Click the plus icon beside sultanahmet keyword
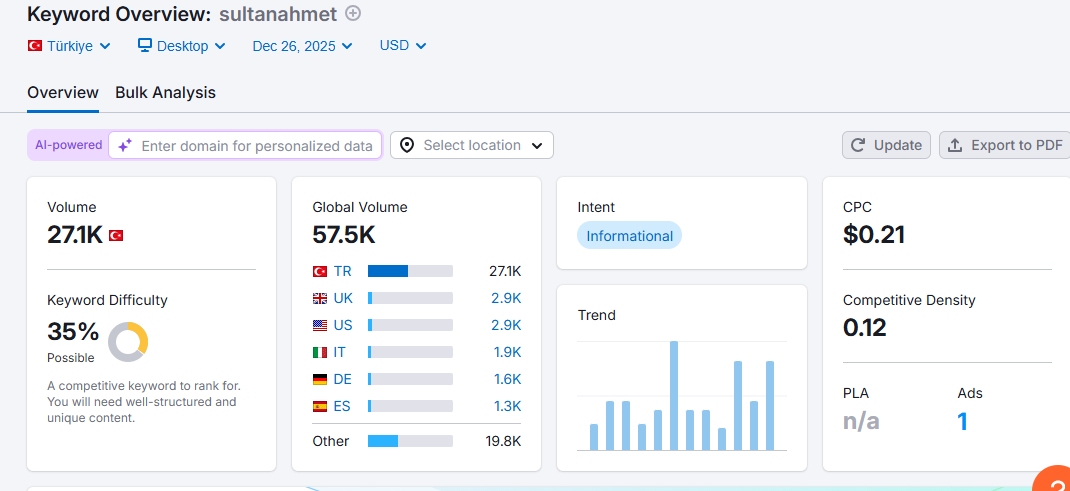The height and width of the screenshot is (491, 1070). [x=353, y=13]
